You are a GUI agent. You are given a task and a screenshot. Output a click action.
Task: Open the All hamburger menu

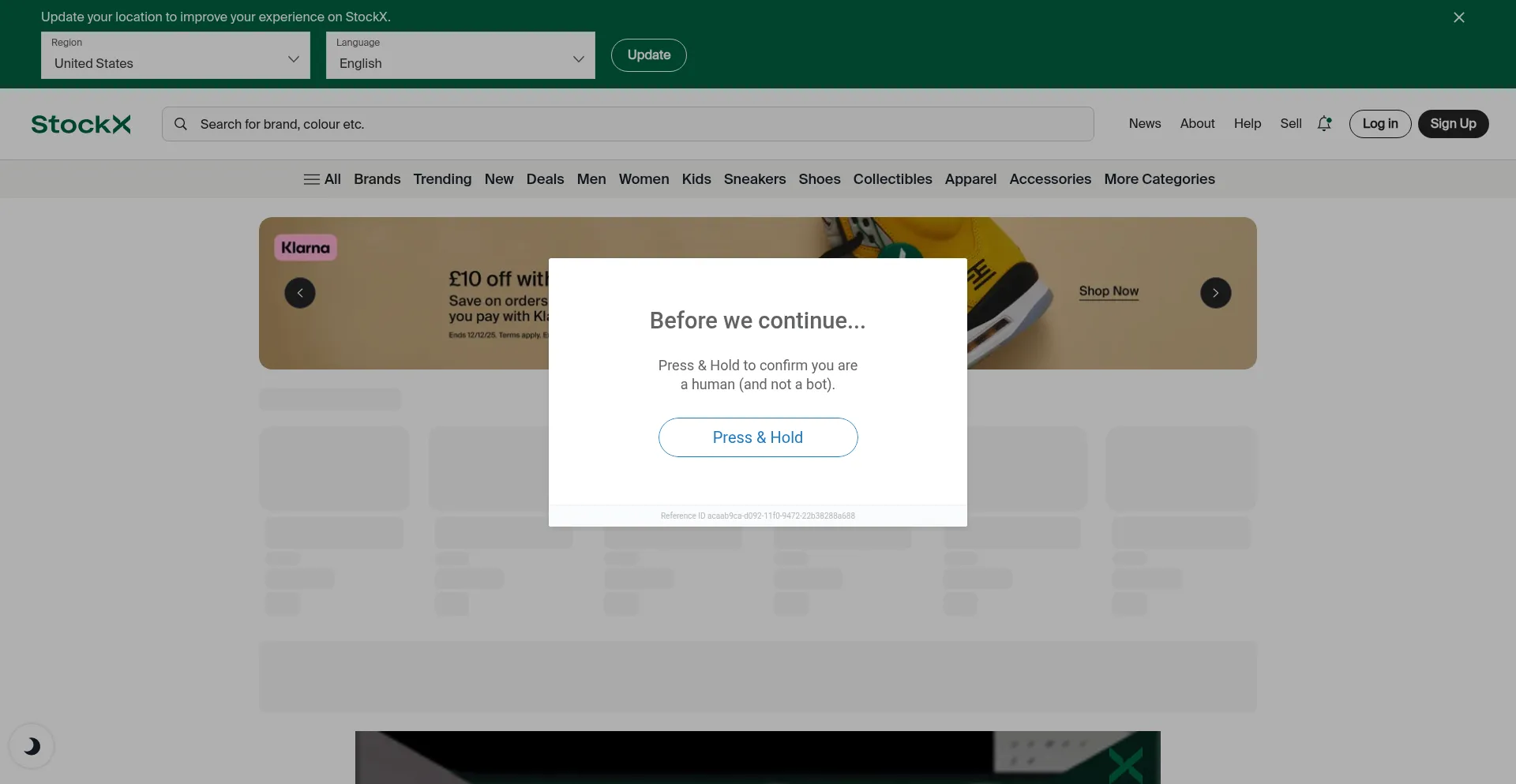(322, 179)
